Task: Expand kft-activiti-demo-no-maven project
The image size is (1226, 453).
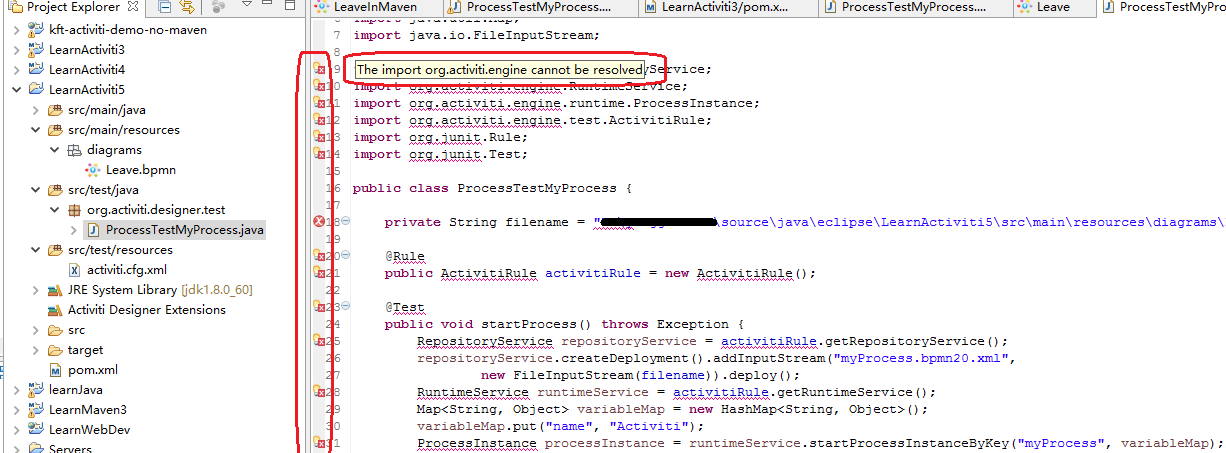Action: (x=17, y=30)
